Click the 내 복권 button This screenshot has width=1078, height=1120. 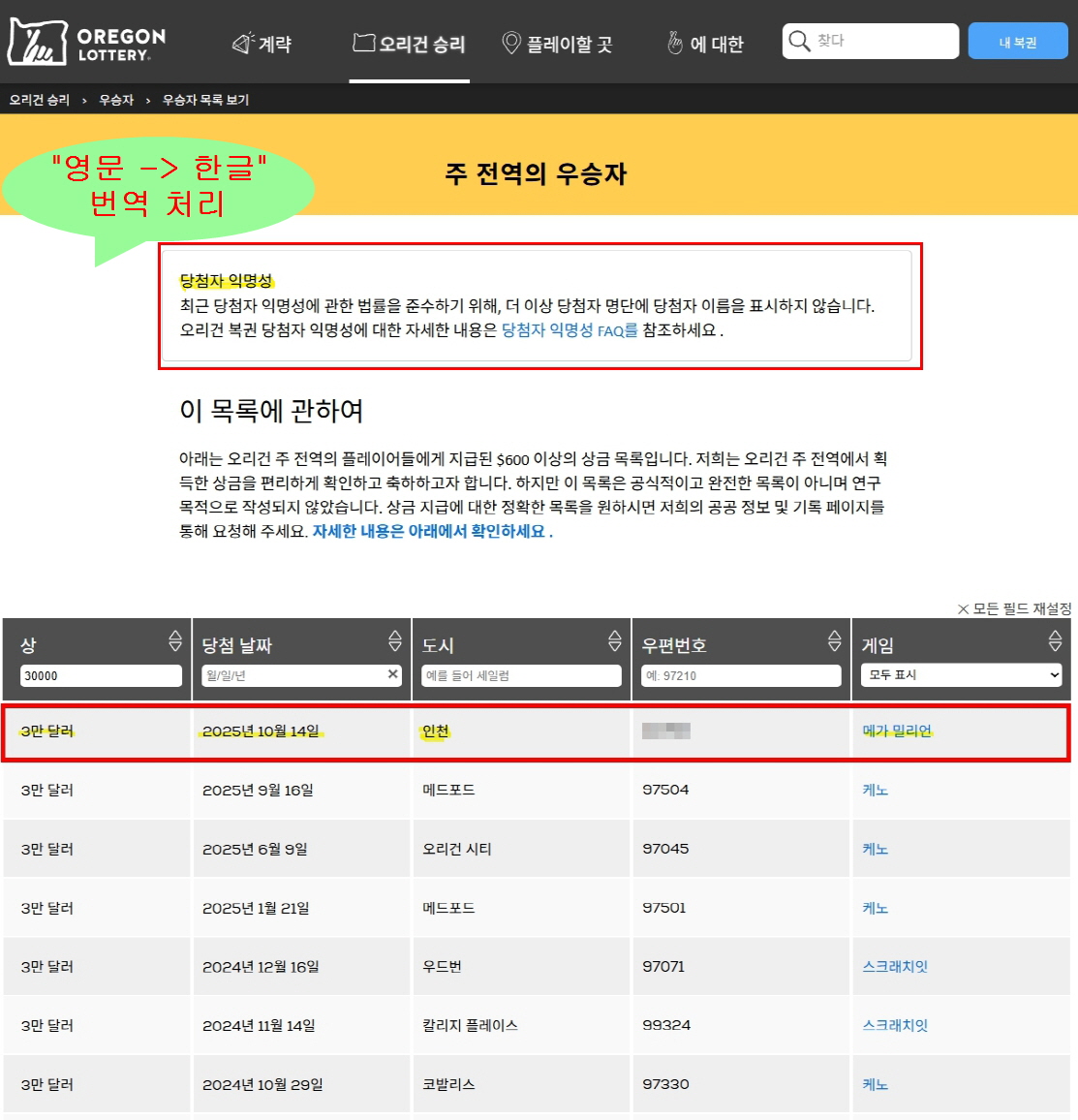1017,42
